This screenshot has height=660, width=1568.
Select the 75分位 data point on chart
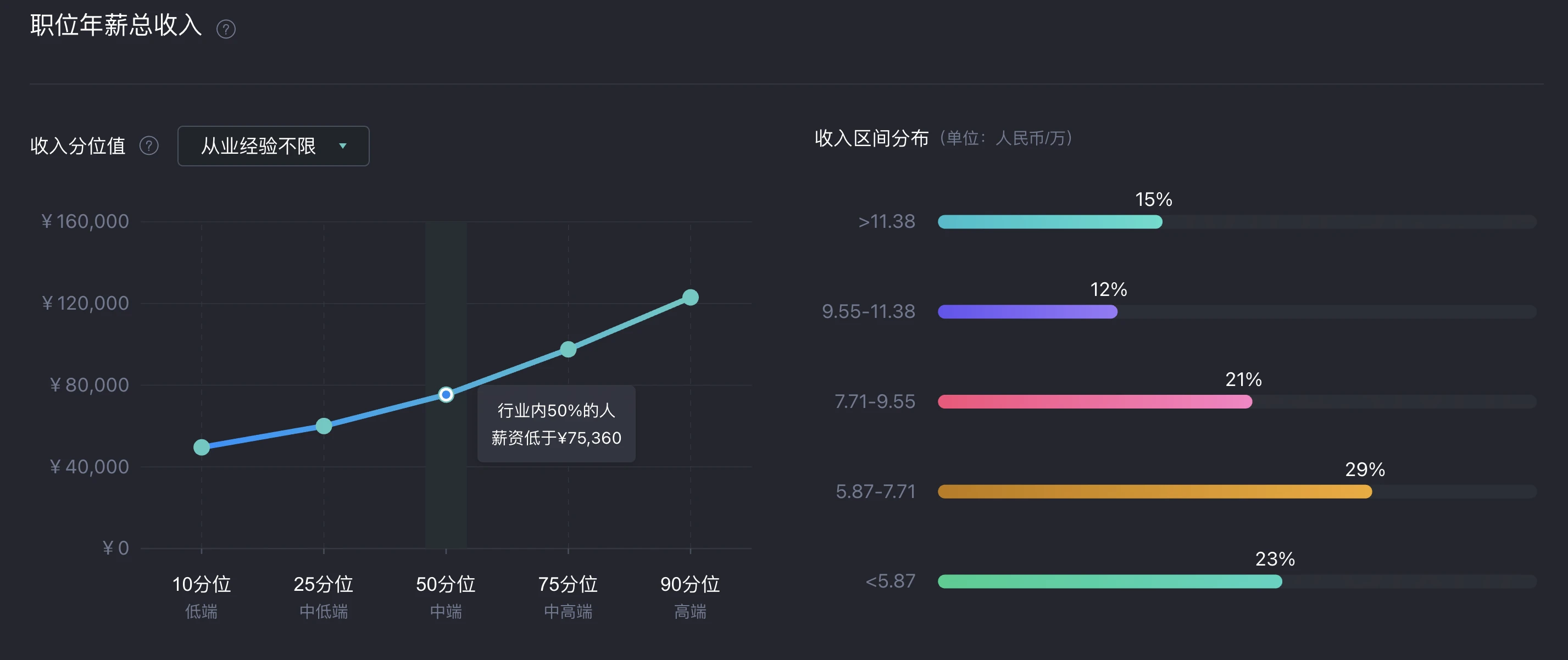[568, 349]
